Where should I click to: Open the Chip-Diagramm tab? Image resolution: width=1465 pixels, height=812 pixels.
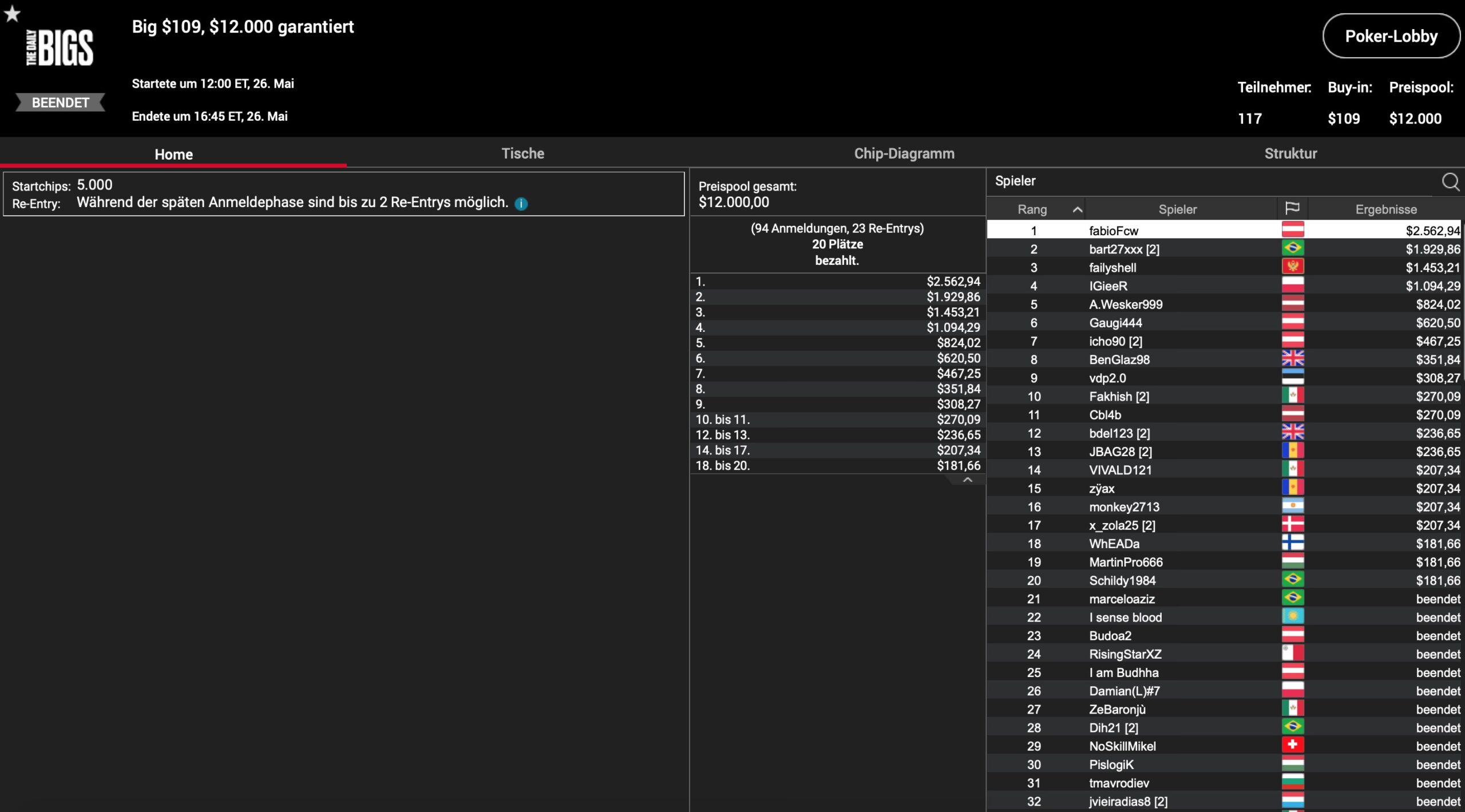904,153
